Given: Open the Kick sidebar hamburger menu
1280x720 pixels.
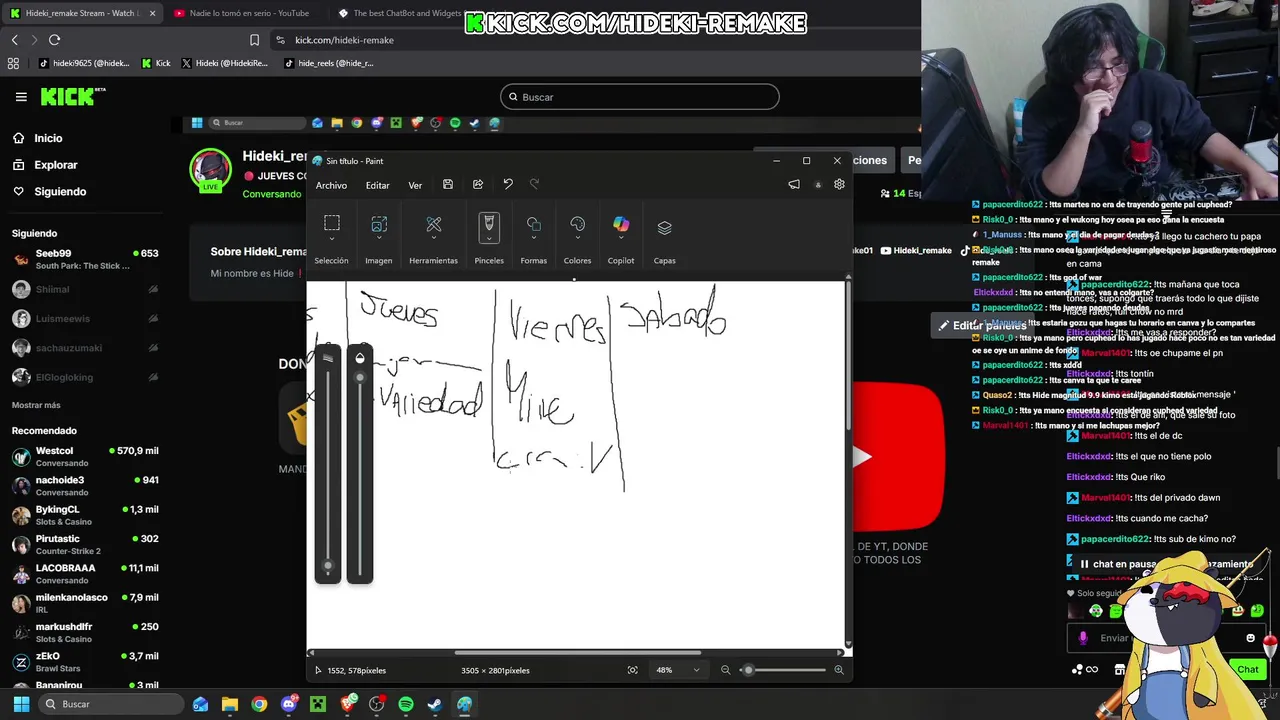Looking at the screenshot, I should (21, 97).
